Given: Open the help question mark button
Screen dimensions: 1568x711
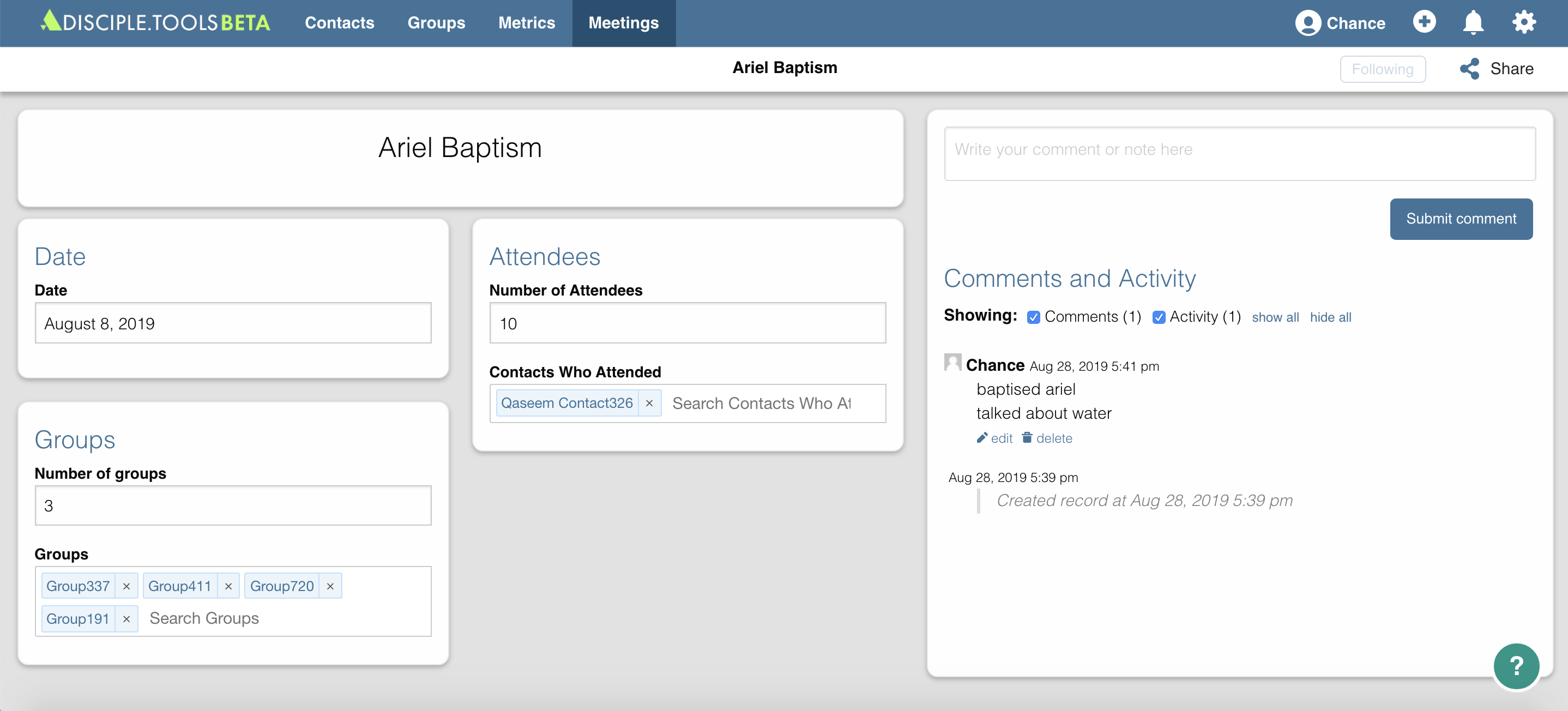Looking at the screenshot, I should tap(1516, 666).
